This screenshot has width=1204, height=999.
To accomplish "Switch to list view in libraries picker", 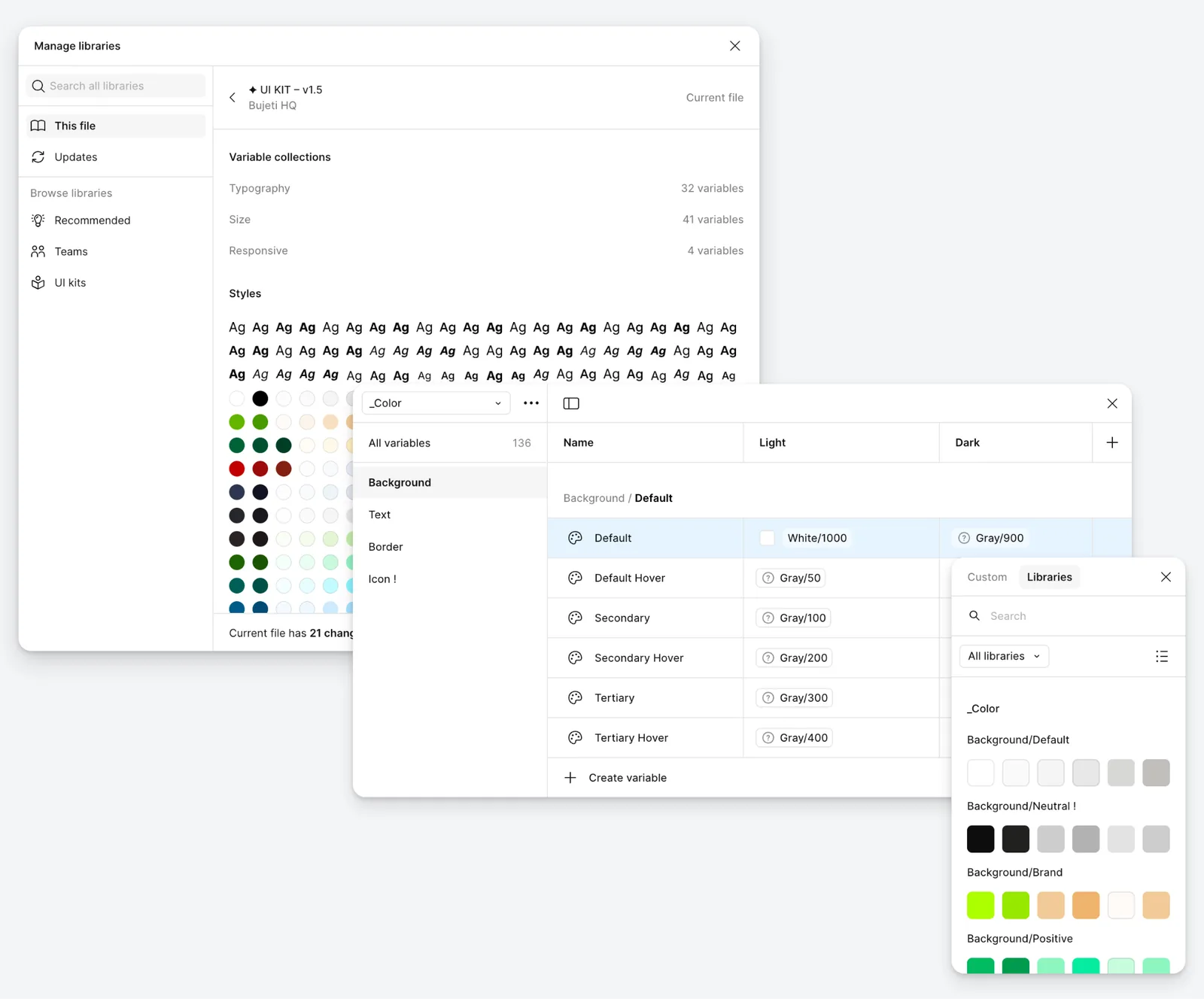I will [x=1162, y=656].
